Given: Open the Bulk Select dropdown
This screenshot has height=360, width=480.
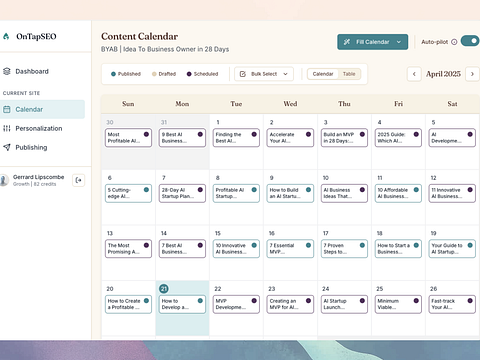Looking at the screenshot, I should coord(264,74).
